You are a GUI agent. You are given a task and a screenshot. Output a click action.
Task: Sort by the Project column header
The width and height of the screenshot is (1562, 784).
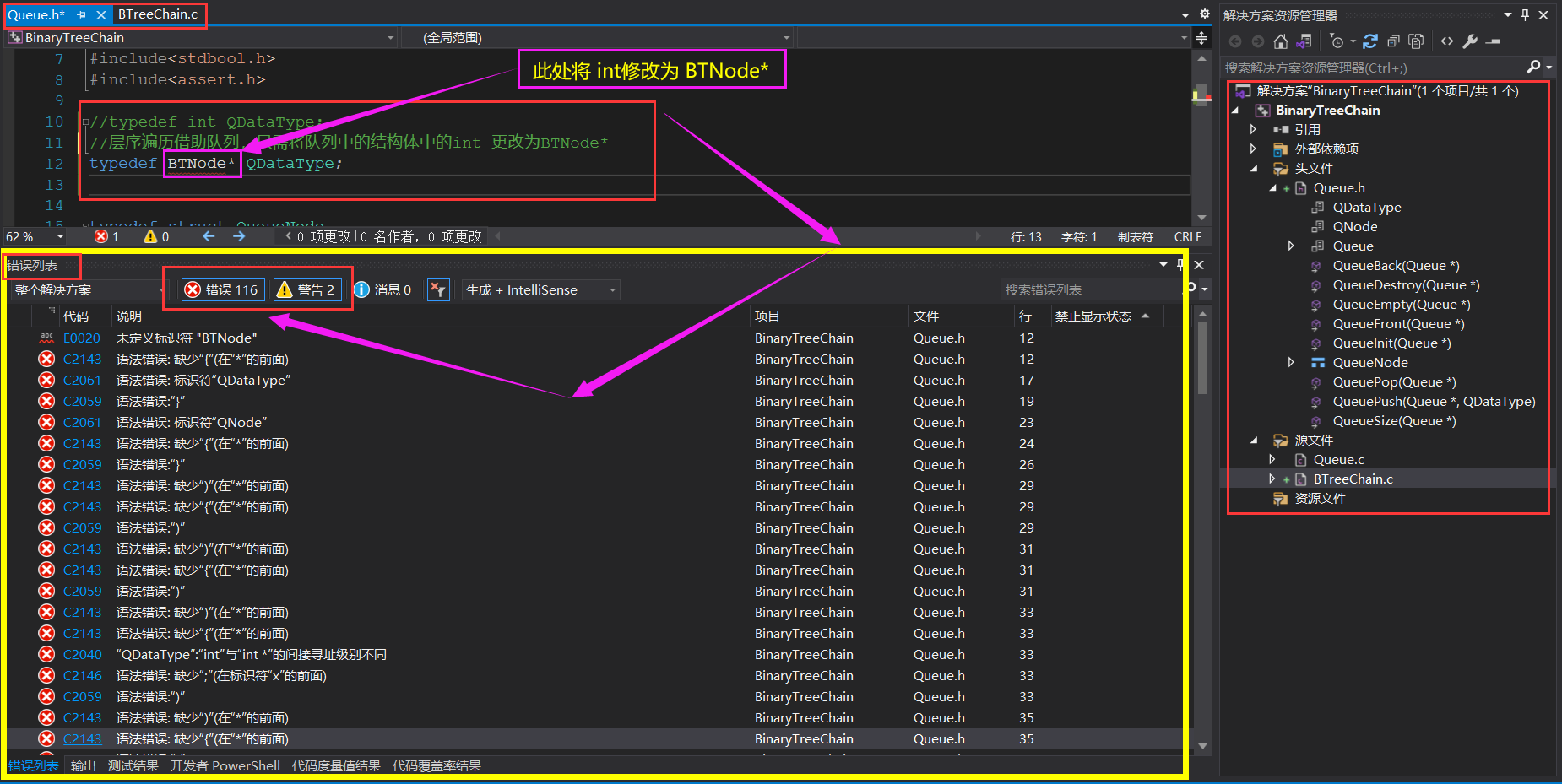[829, 316]
